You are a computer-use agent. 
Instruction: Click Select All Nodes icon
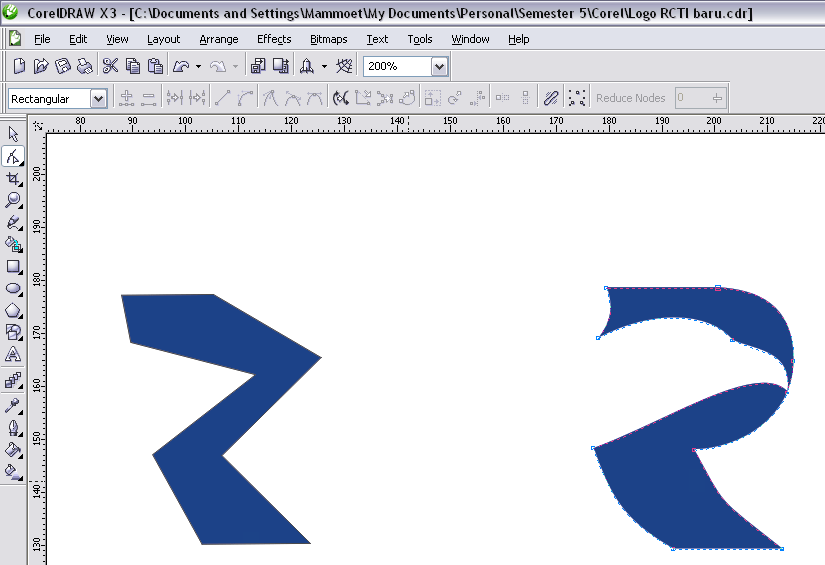[577, 98]
